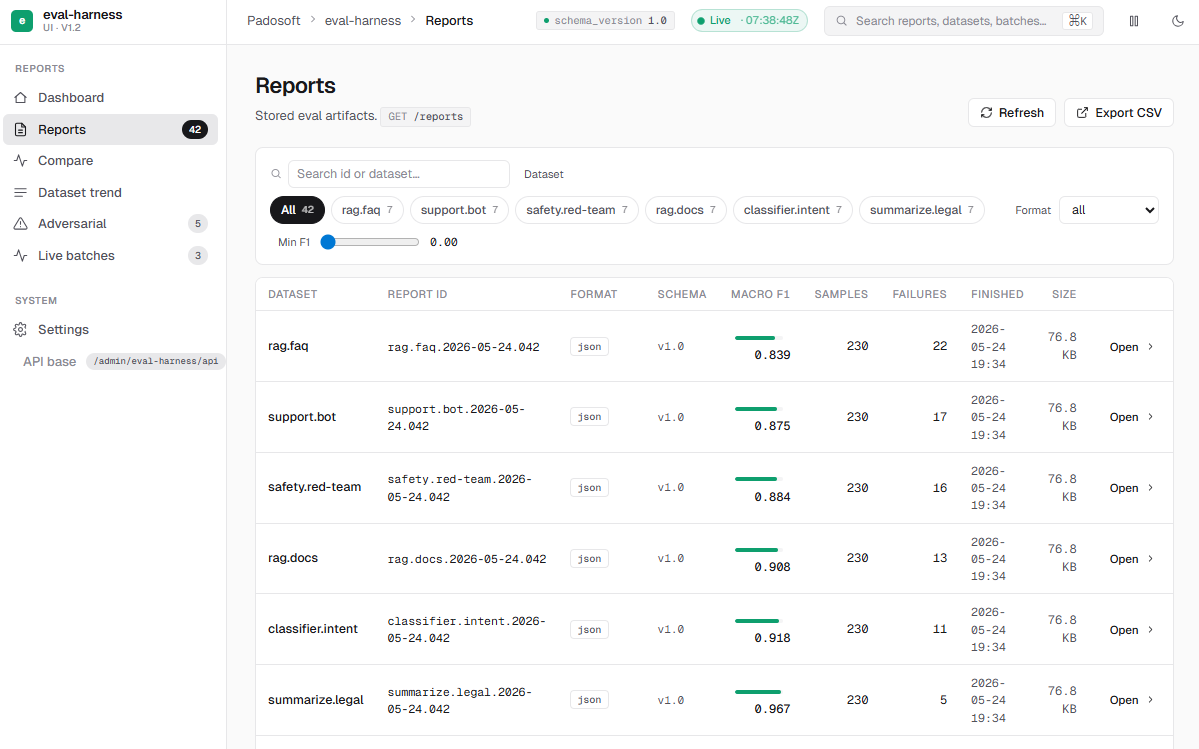The image size is (1199, 749).
Task: Filter by rag.faq dataset chip
Action: [x=367, y=210]
